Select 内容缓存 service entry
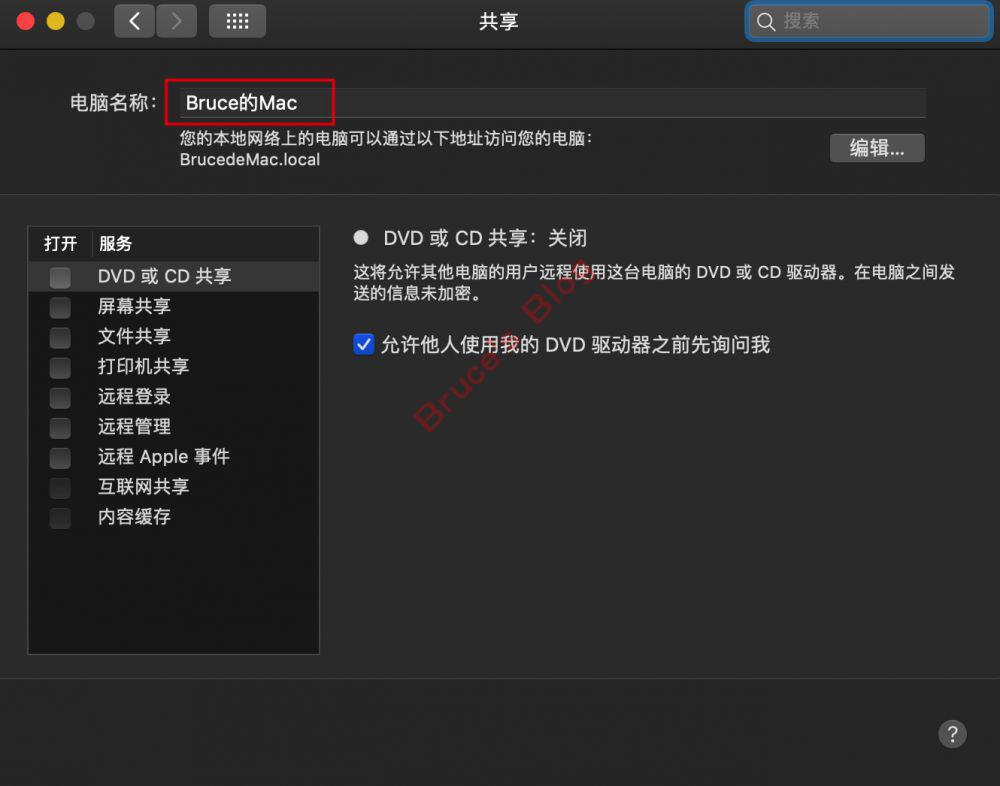 pos(134,517)
